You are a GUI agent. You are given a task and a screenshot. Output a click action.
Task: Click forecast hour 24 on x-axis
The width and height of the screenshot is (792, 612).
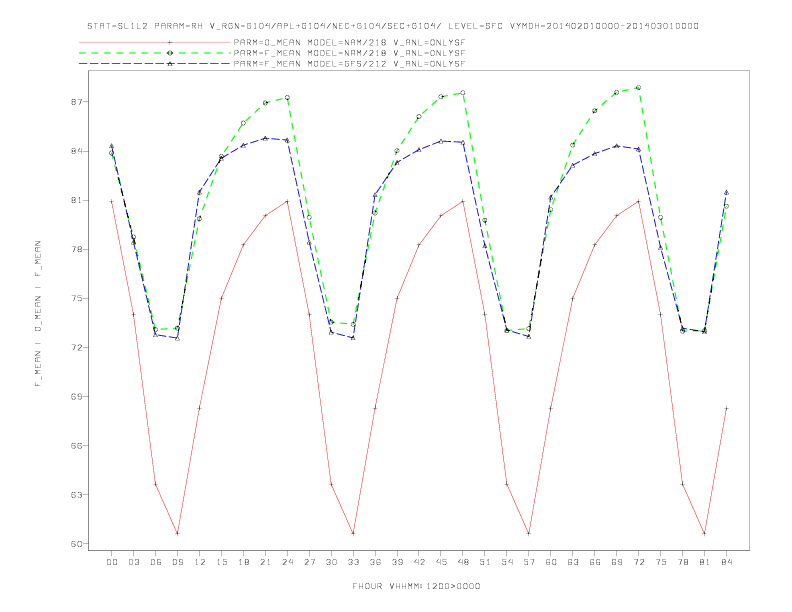(x=287, y=562)
